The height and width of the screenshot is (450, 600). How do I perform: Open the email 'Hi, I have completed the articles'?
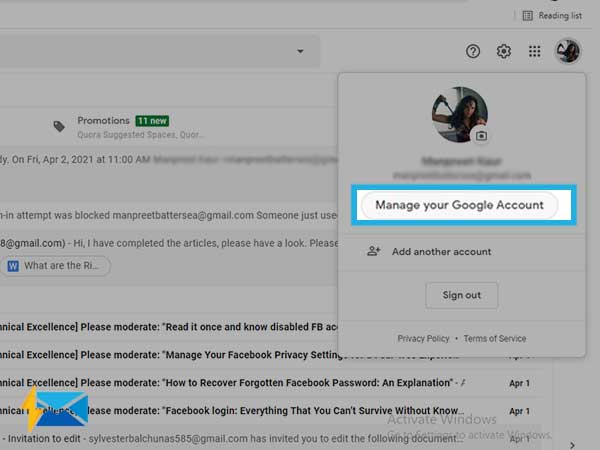pyautogui.click(x=168, y=243)
